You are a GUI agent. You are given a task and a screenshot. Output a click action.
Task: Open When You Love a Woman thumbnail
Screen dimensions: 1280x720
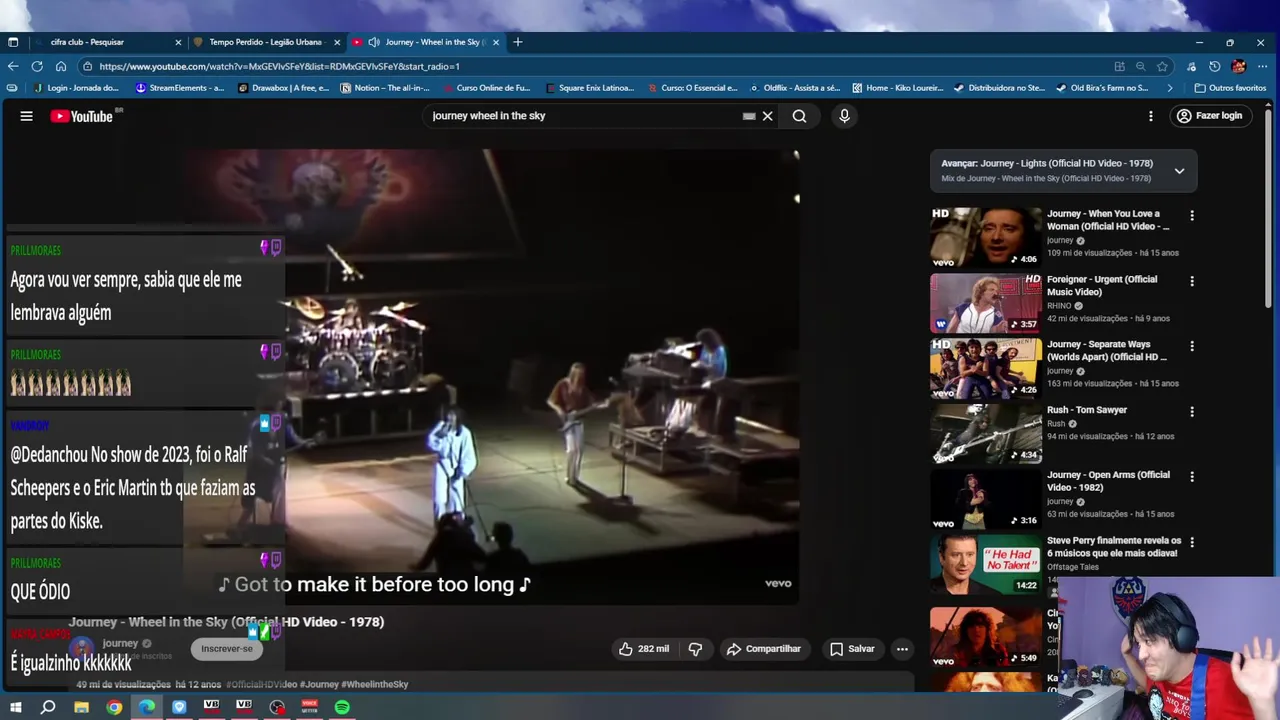(x=985, y=237)
